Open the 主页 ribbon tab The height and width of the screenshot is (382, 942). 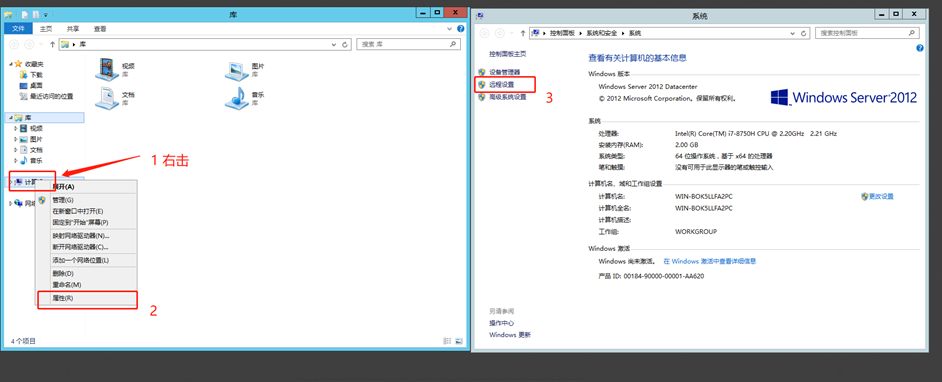pyautogui.click(x=46, y=28)
